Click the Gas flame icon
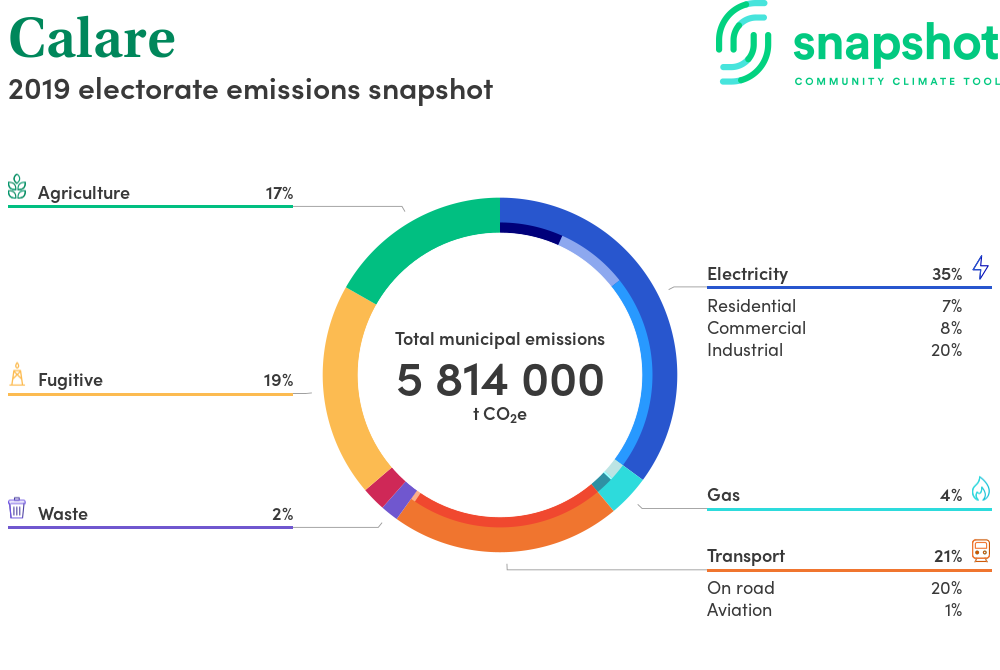This screenshot has width=1000, height=670. [981, 489]
